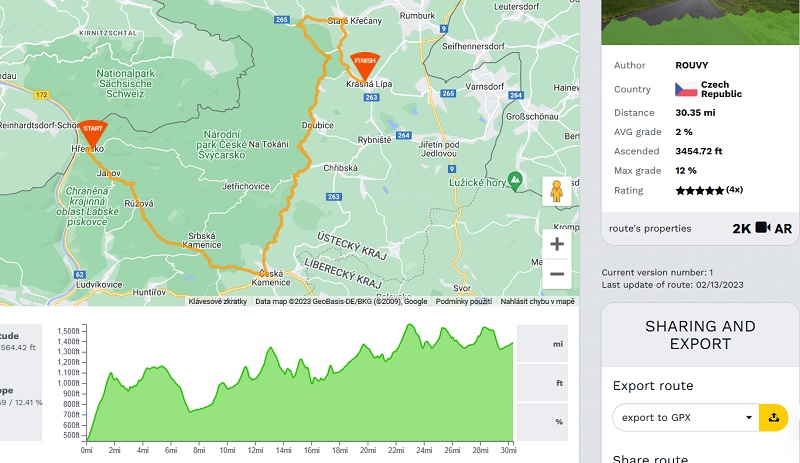Open Street View with the Pegman icon

557,191
